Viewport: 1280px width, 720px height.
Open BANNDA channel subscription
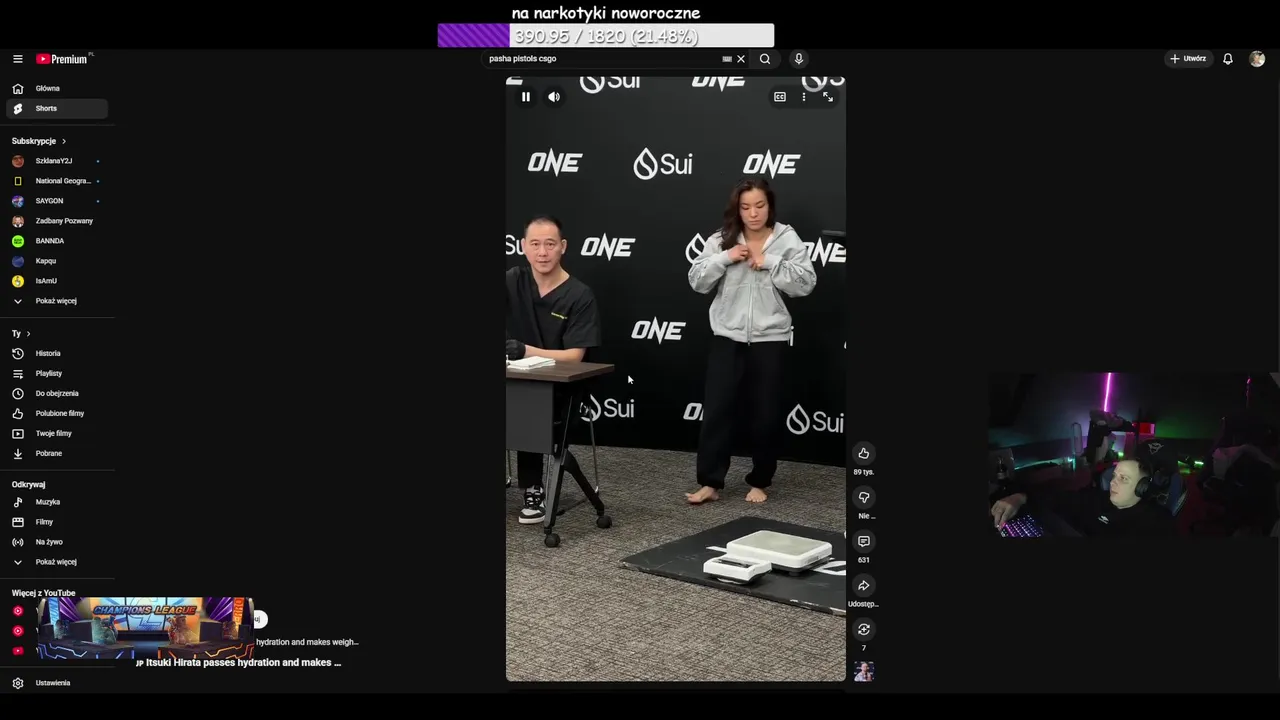click(58, 241)
